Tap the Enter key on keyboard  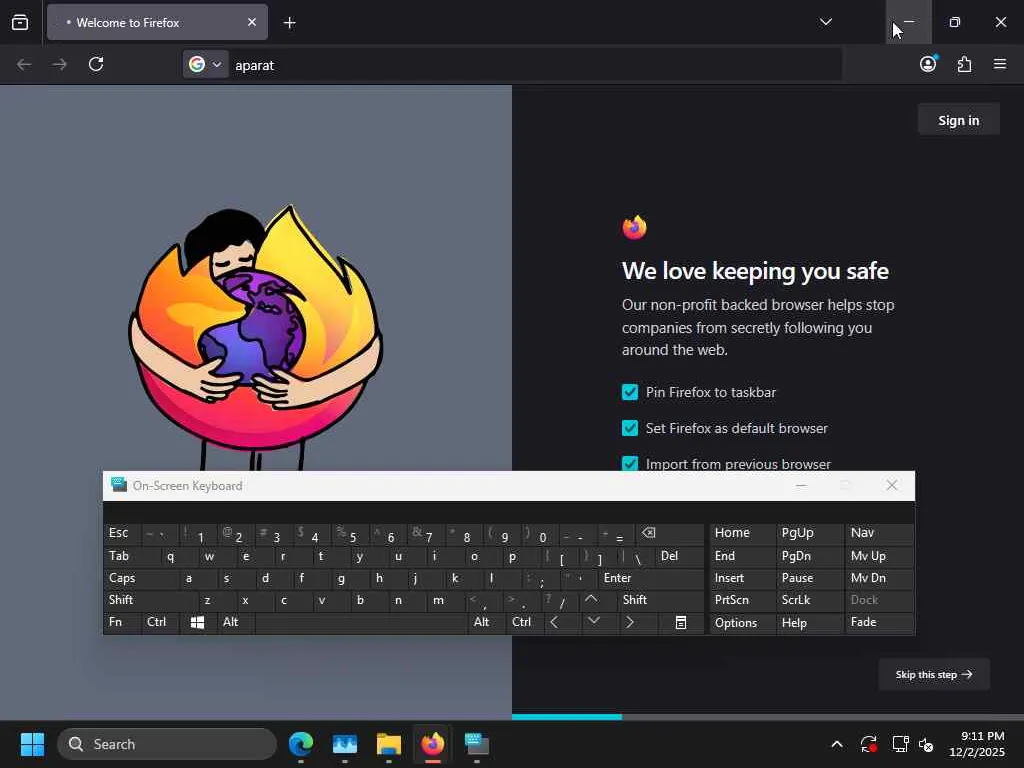[651, 579]
